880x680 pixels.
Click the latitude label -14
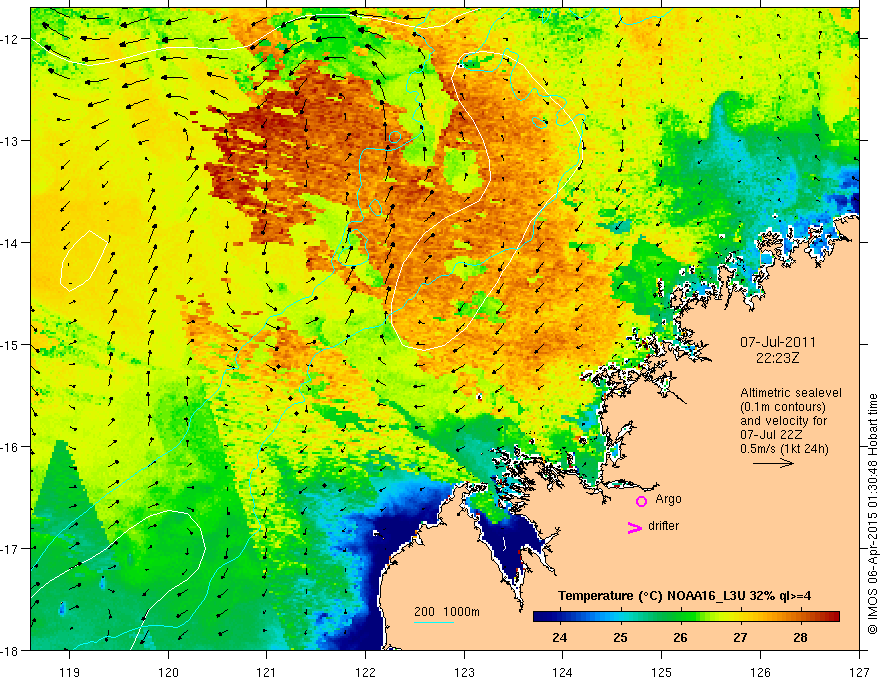coord(12,243)
